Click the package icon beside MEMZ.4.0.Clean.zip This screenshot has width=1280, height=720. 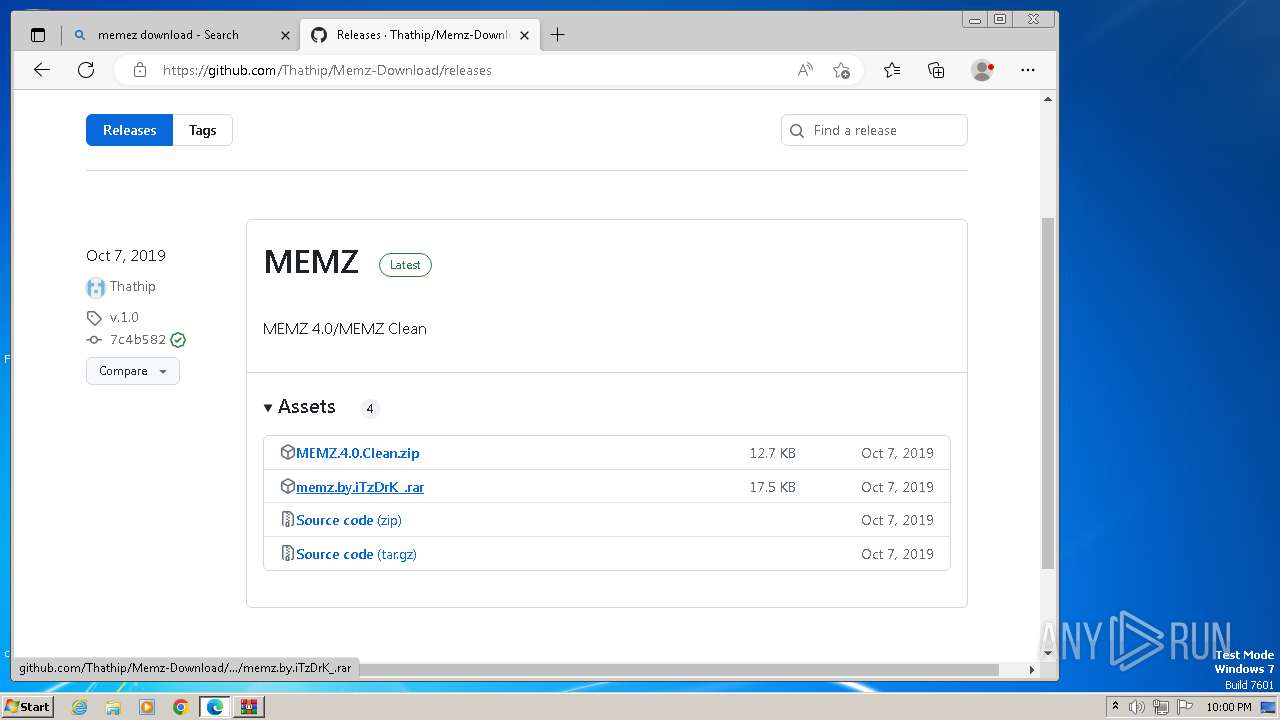coord(288,452)
